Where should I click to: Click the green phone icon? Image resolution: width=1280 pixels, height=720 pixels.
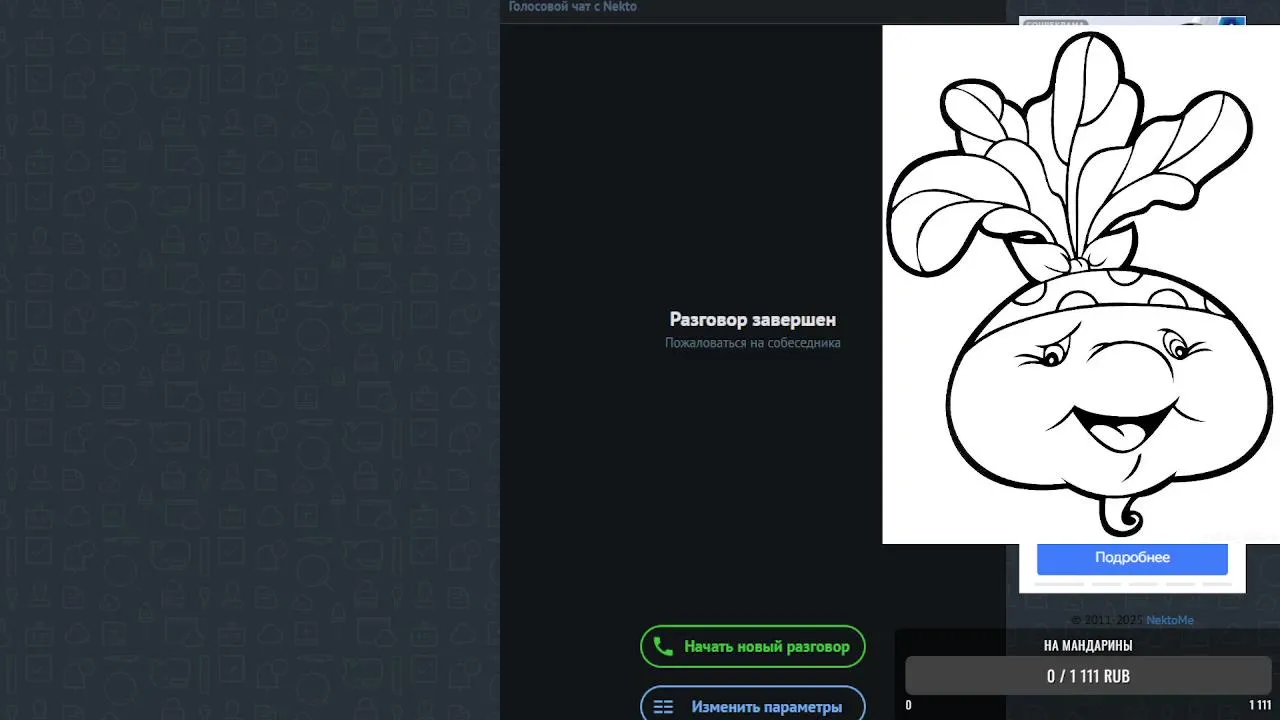(x=662, y=647)
